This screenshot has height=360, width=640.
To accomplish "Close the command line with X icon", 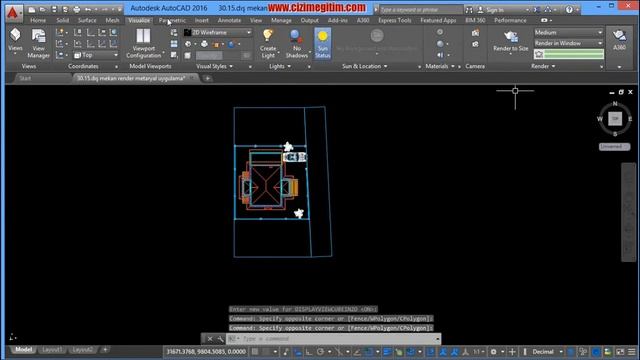I will (x=209, y=339).
